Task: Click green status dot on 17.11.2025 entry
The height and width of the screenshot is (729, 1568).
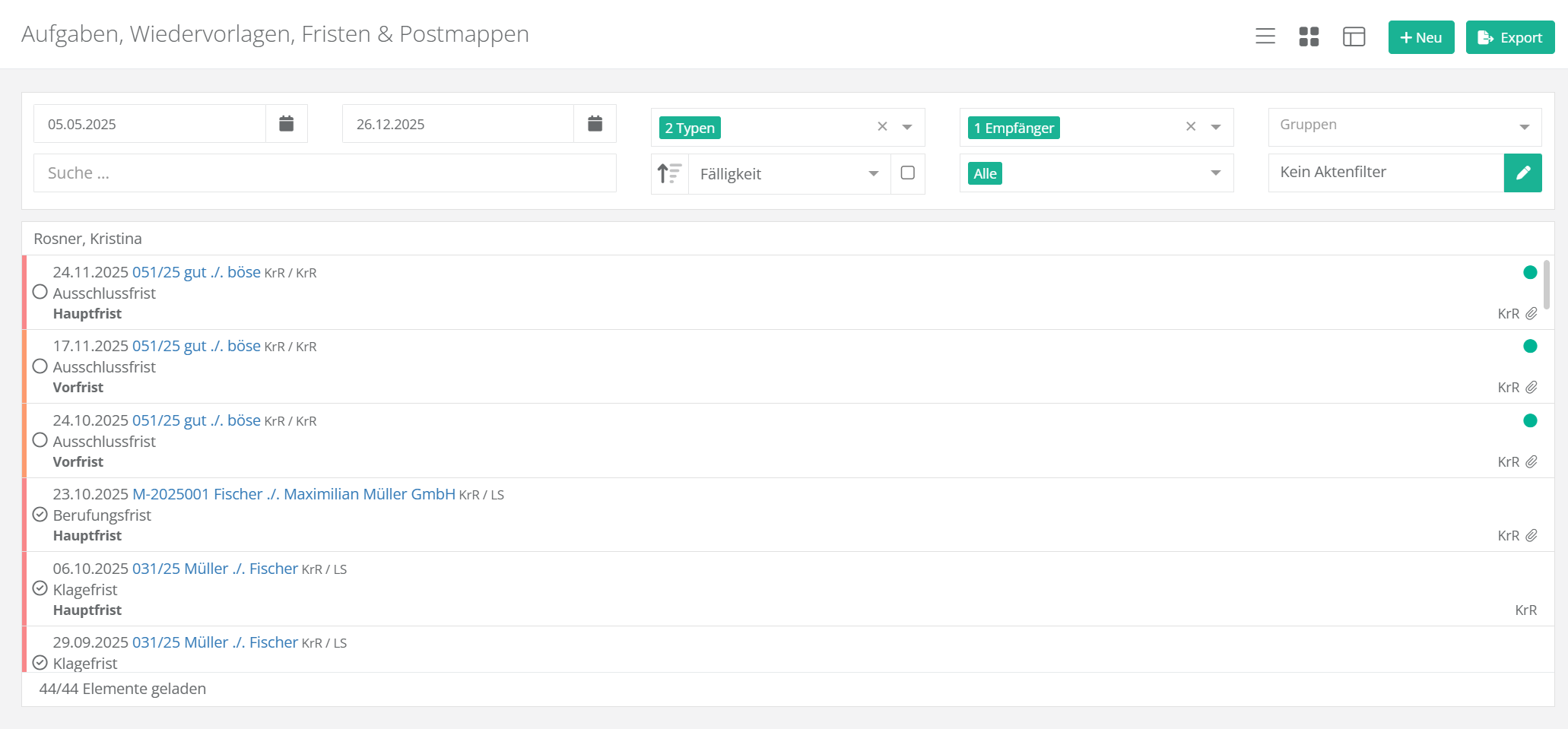Action: pyautogui.click(x=1530, y=347)
